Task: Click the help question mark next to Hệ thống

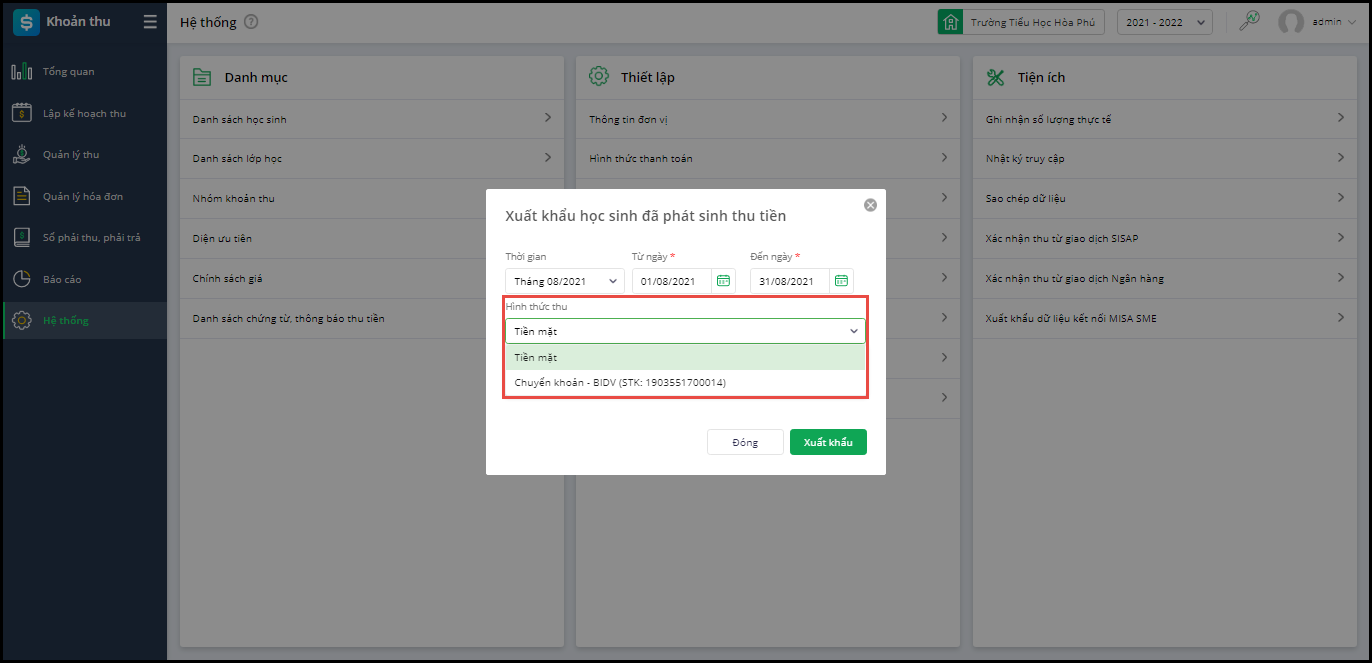Action: point(251,22)
